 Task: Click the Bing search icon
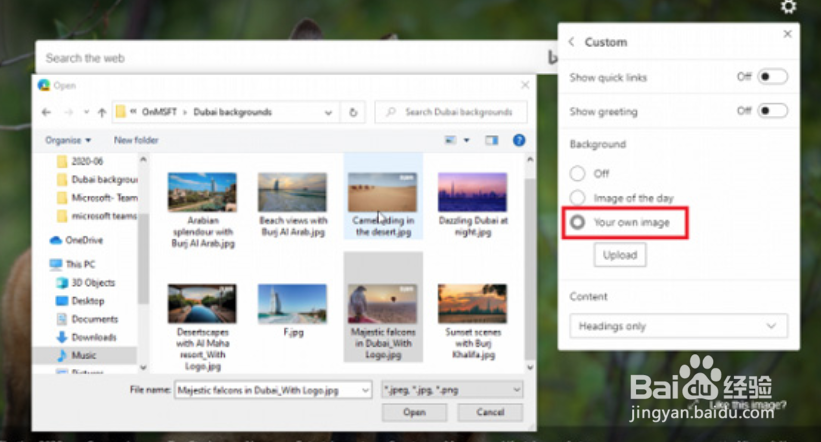(x=552, y=58)
